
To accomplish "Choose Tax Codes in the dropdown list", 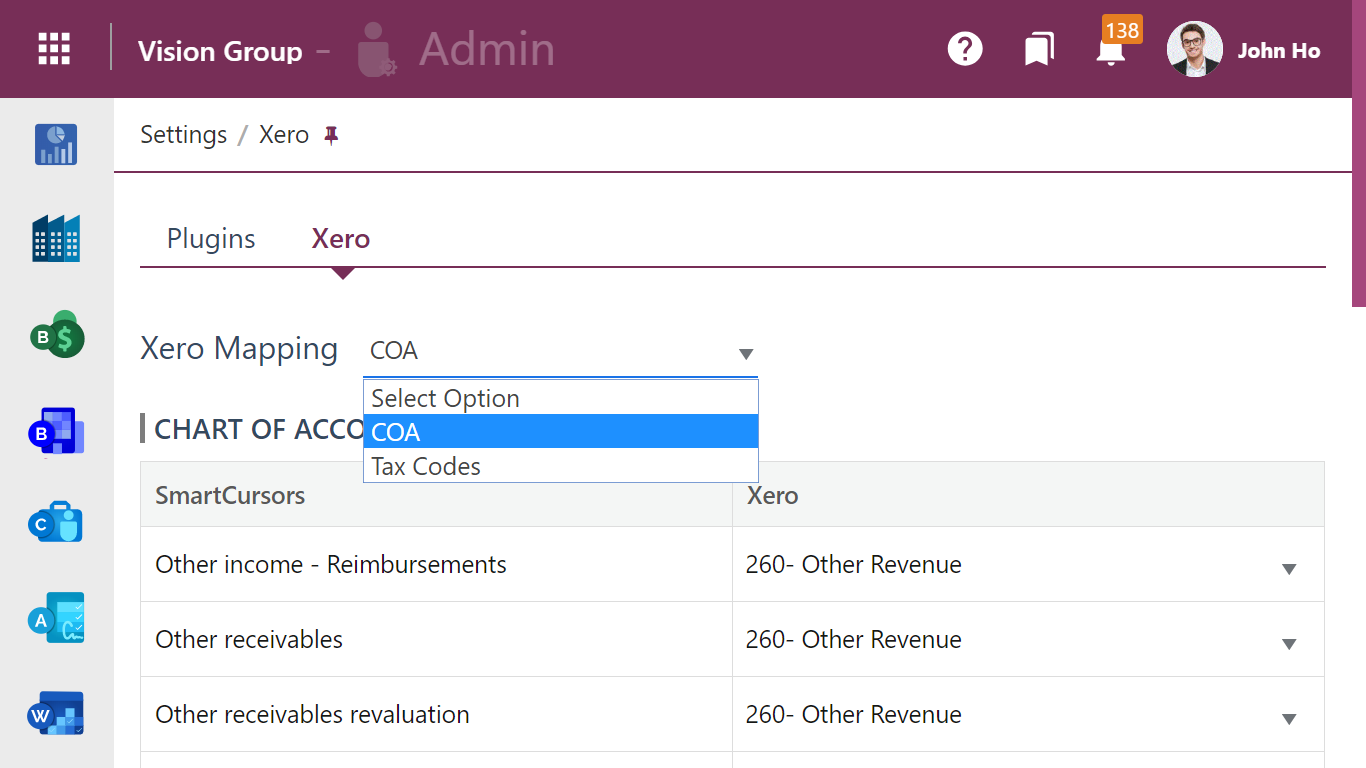I will point(561,466).
